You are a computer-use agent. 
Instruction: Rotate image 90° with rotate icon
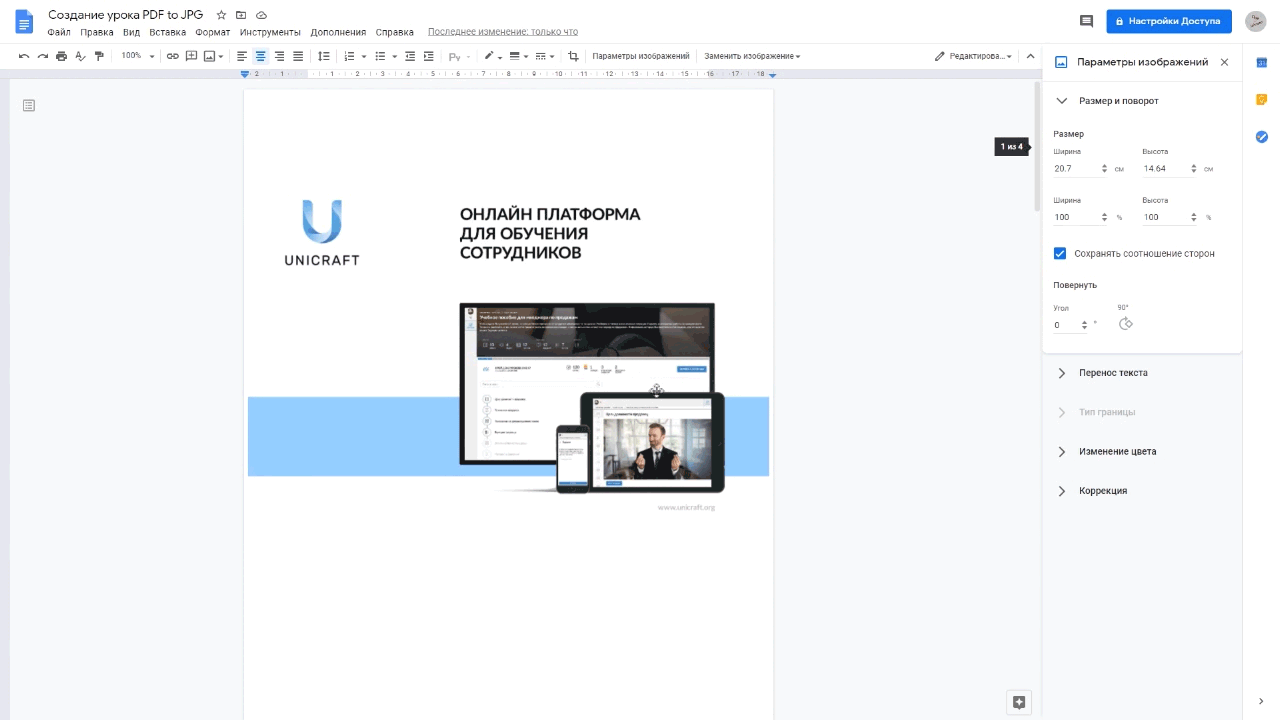pos(1125,323)
